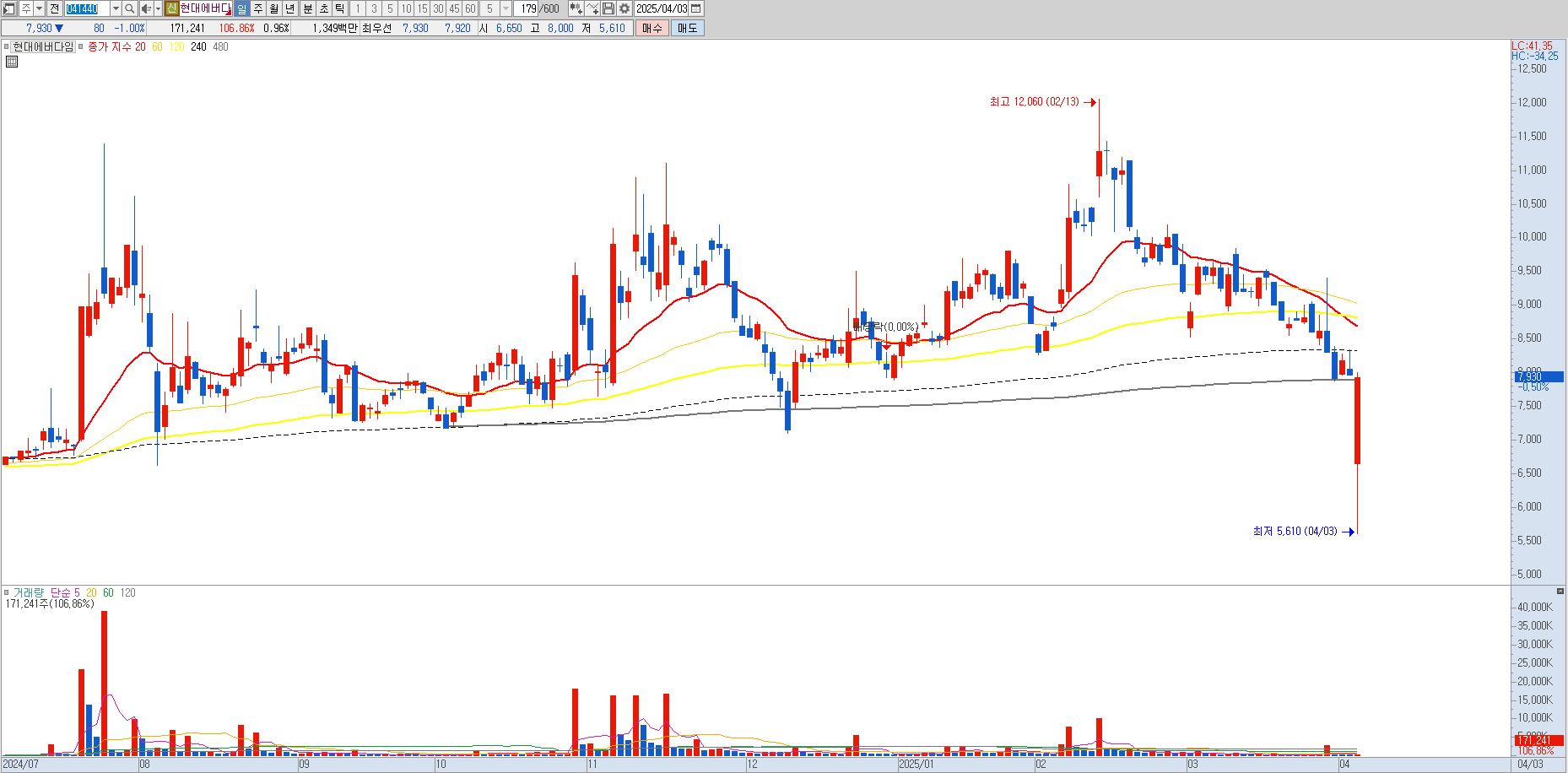The width and height of the screenshot is (1568, 773).
Task: Select the 10 interval button
Action: tap(406, 8)
